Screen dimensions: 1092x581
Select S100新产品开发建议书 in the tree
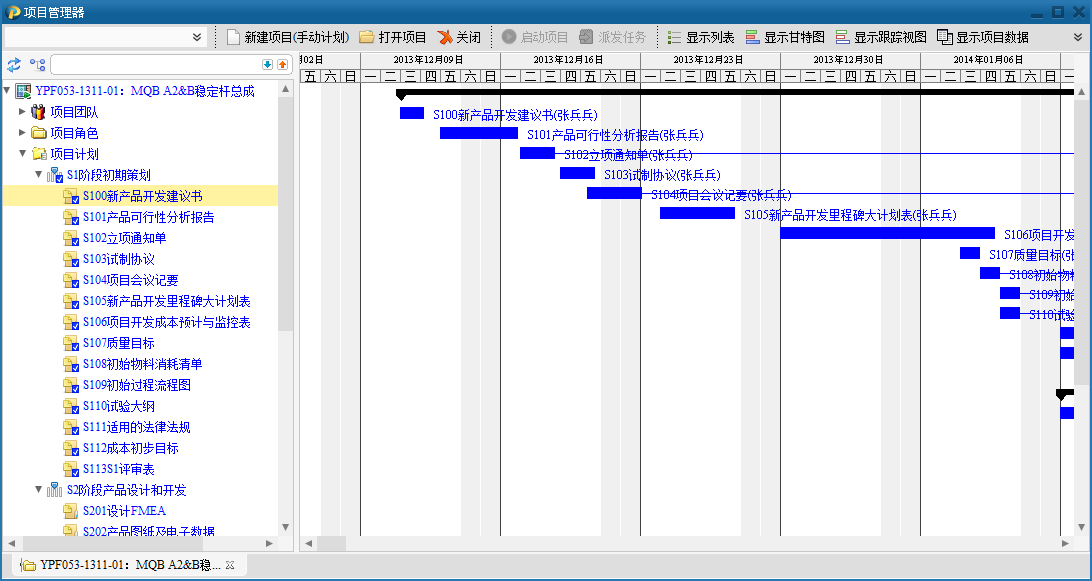[142, 196]
